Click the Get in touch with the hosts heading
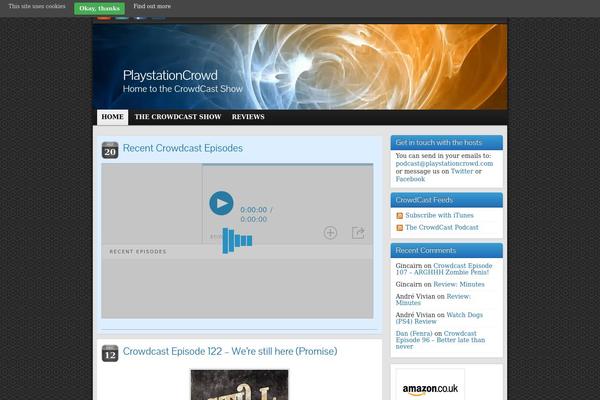This screenshot has width=600, height=400. tap(439, 142)
